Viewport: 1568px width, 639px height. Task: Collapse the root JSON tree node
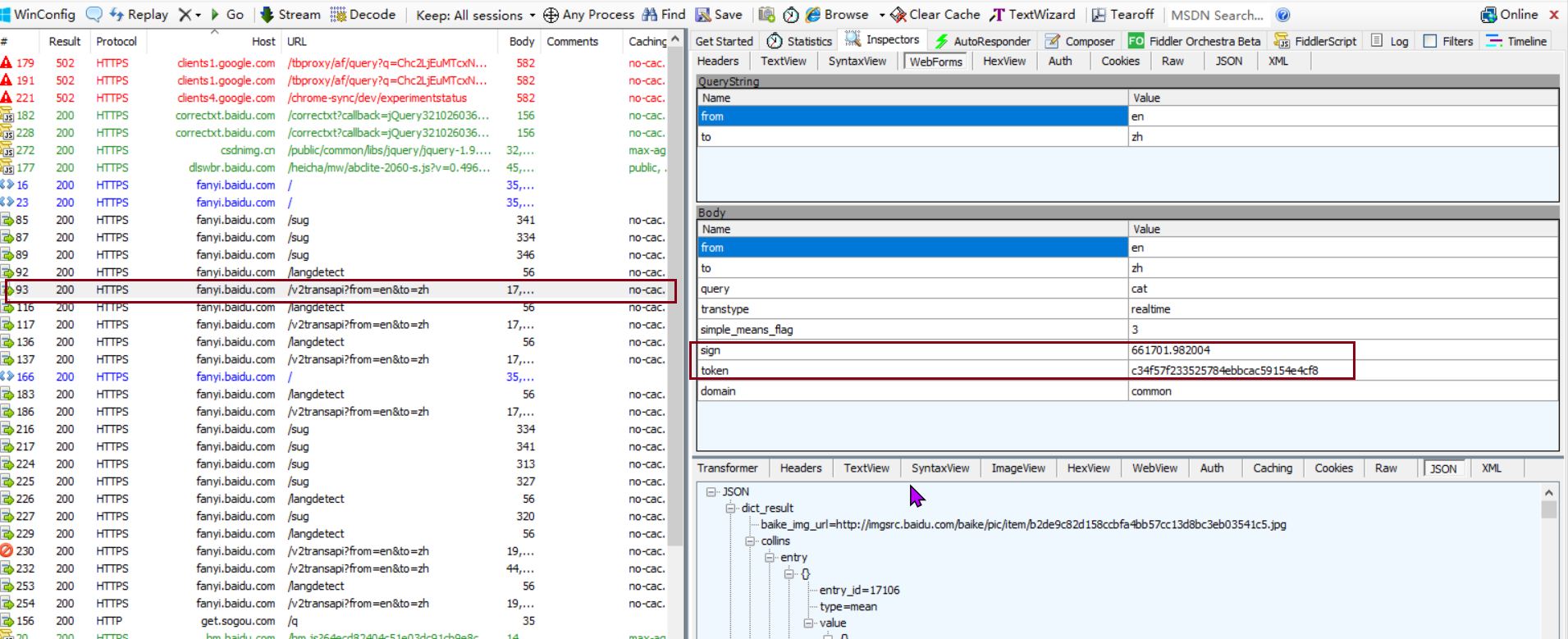pos(711,491)
